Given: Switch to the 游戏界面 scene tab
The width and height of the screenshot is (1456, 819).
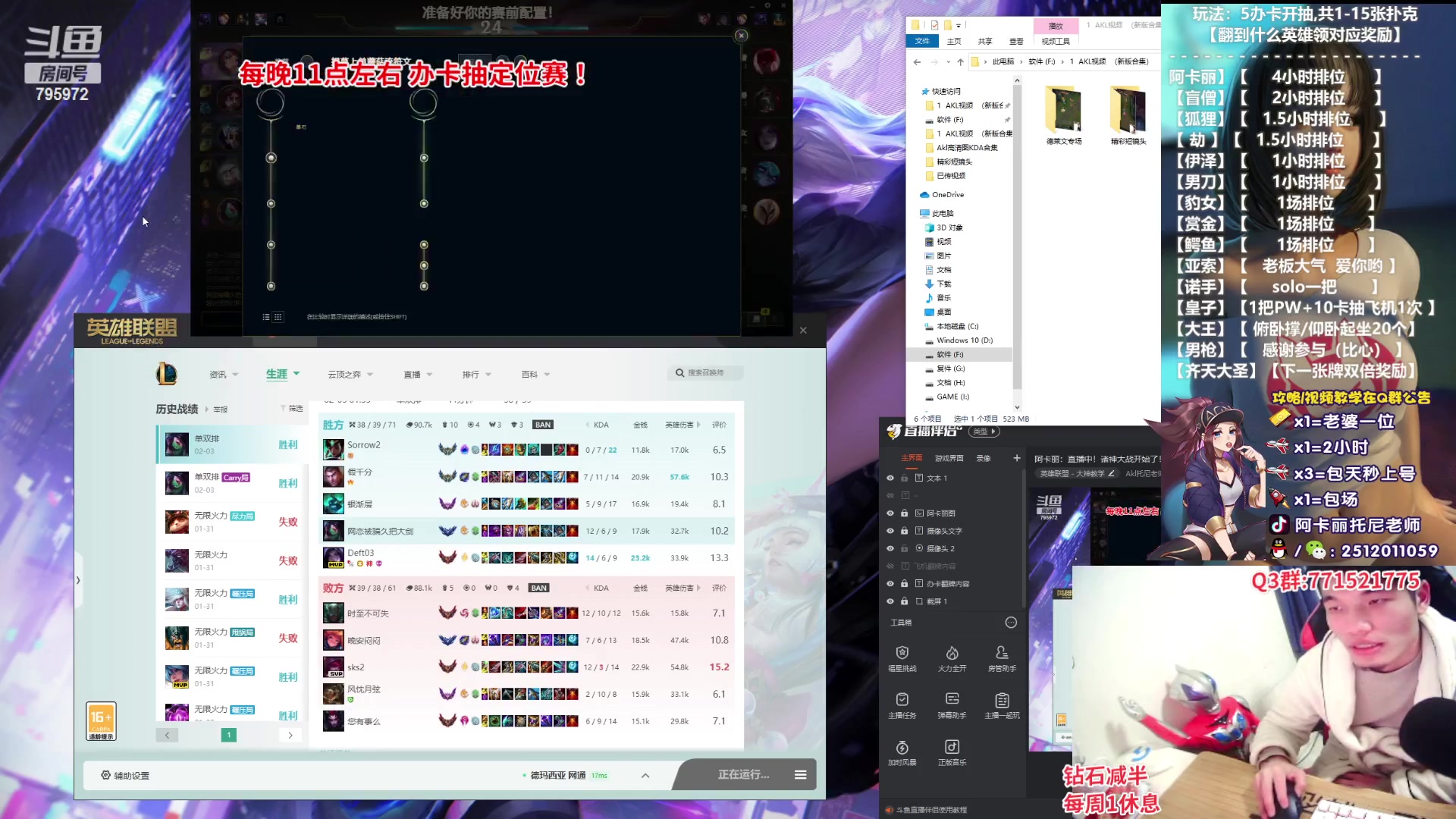Looking at the screenshot, I should [x=949, y=458].
